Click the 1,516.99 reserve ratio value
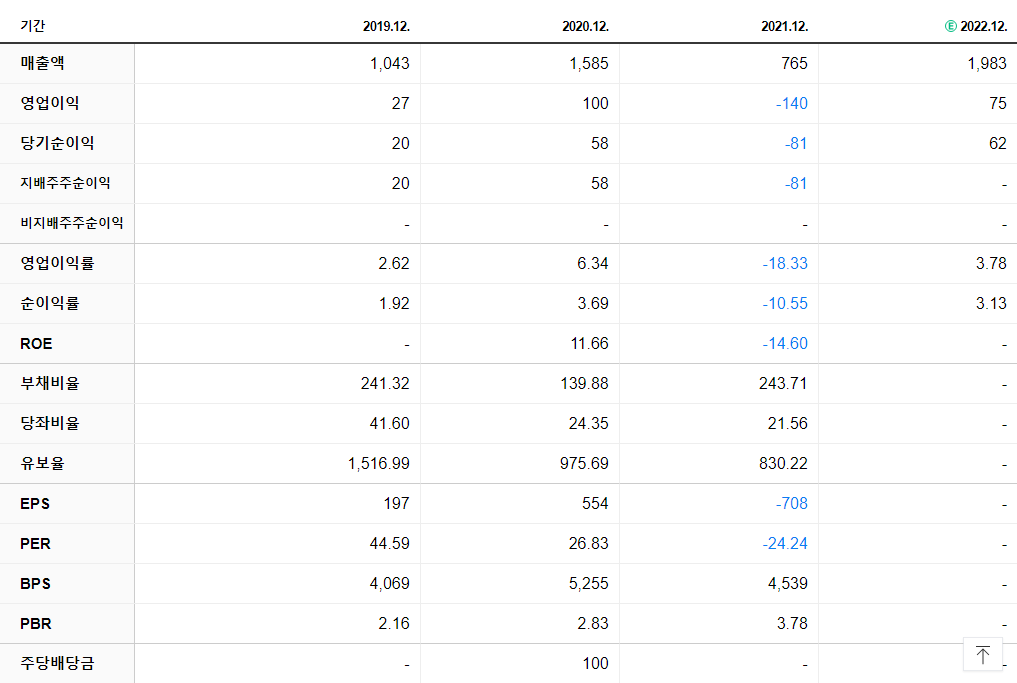Screen dimensions: 1017x683 tap(378, 464)
